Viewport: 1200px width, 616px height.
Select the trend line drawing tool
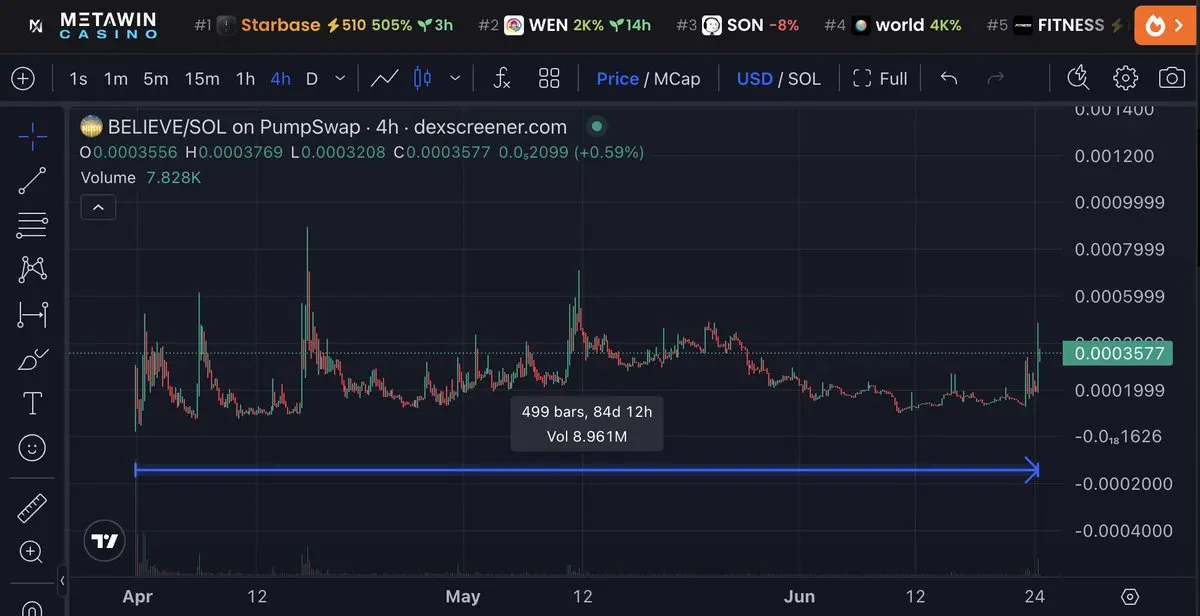[32, 181]
